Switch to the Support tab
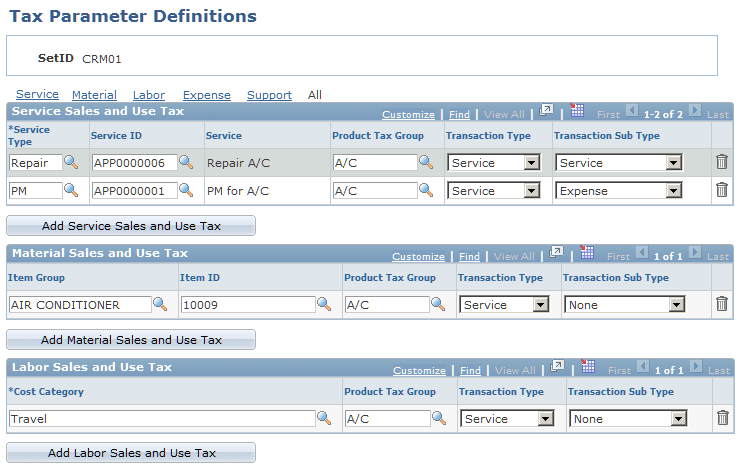744x468 pixels. click(x=269, y=95)
